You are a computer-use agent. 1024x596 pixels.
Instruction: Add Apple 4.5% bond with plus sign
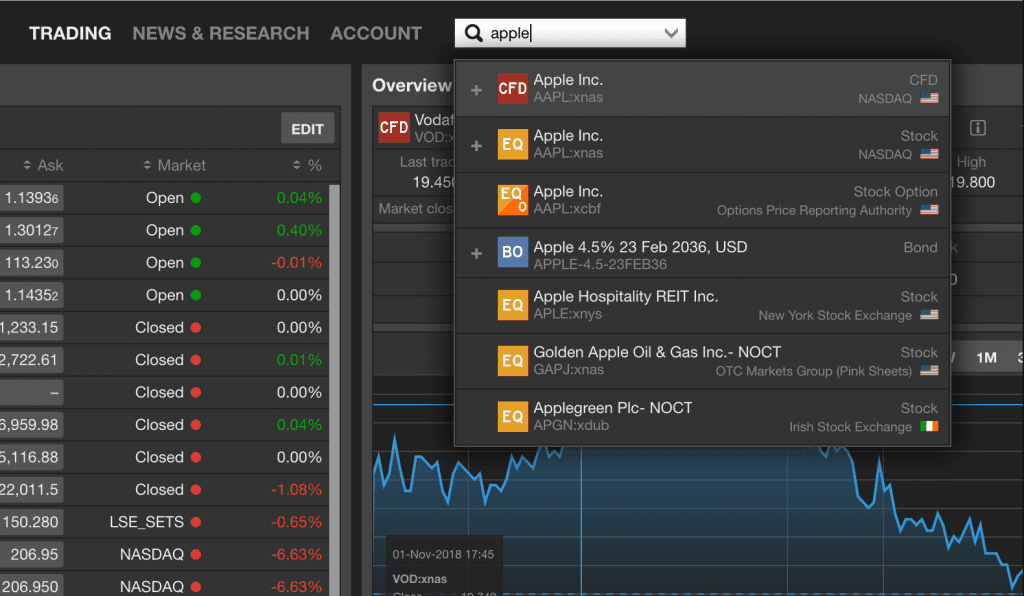pyautogui.click(x=476, y=253)
